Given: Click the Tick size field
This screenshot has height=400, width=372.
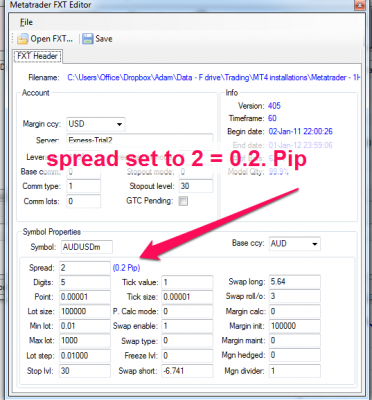Looking at the screenshot, I should (x=187, y=297).
